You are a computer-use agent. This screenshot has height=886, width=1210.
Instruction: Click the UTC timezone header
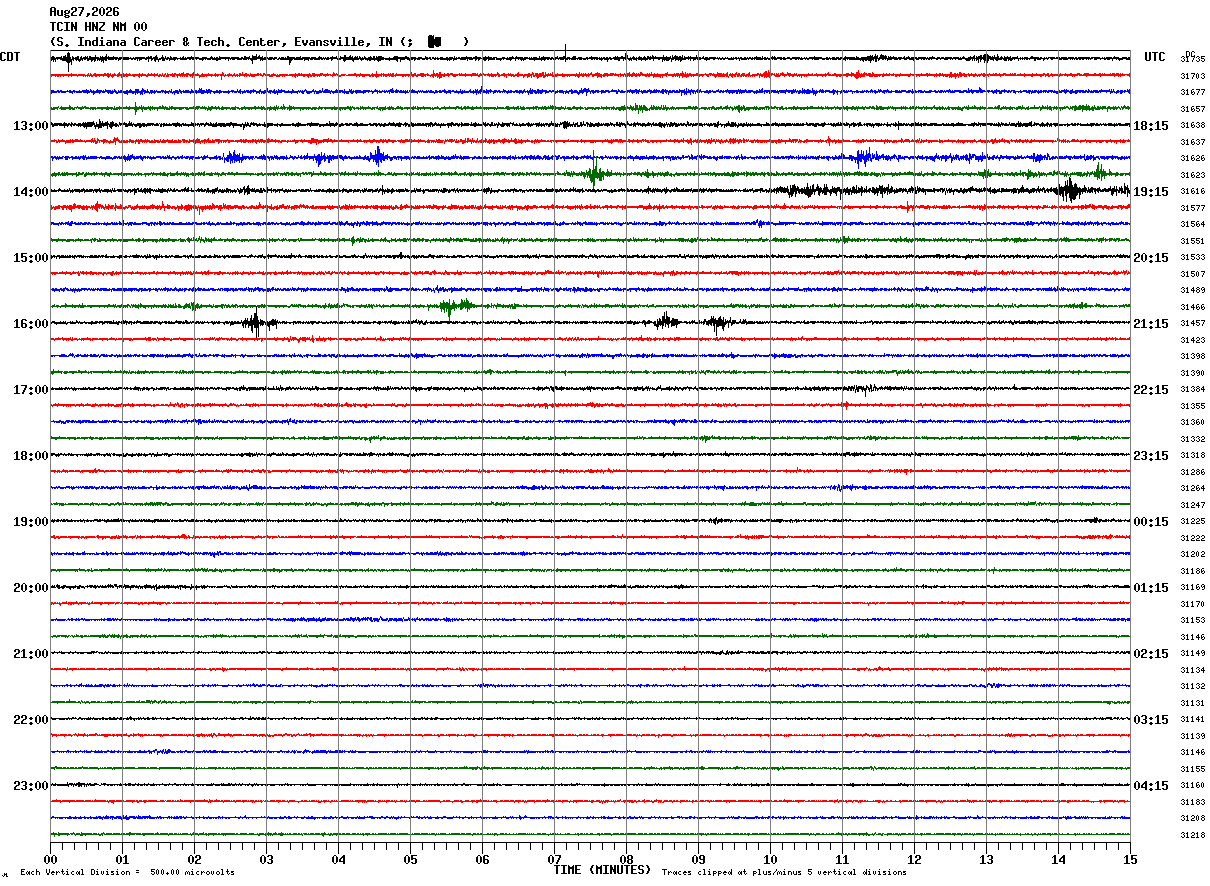click(1155, 57)
